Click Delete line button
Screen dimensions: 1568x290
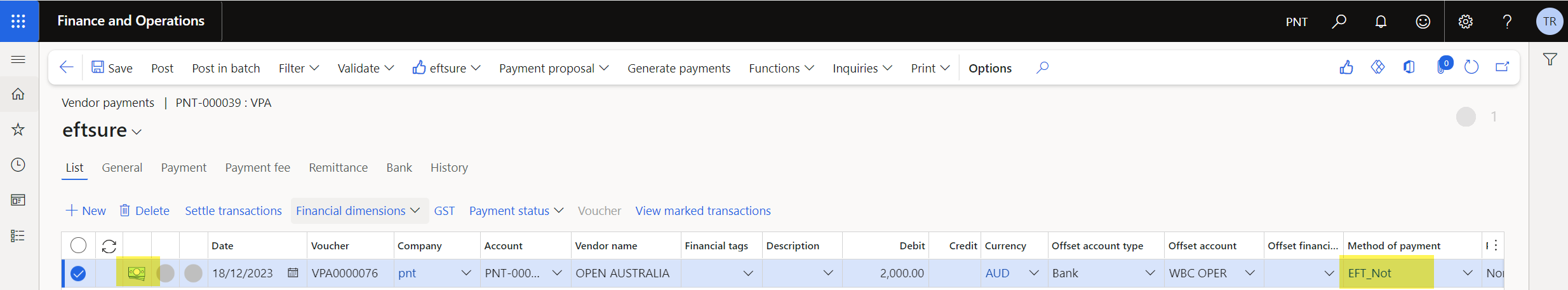point(144,211)
